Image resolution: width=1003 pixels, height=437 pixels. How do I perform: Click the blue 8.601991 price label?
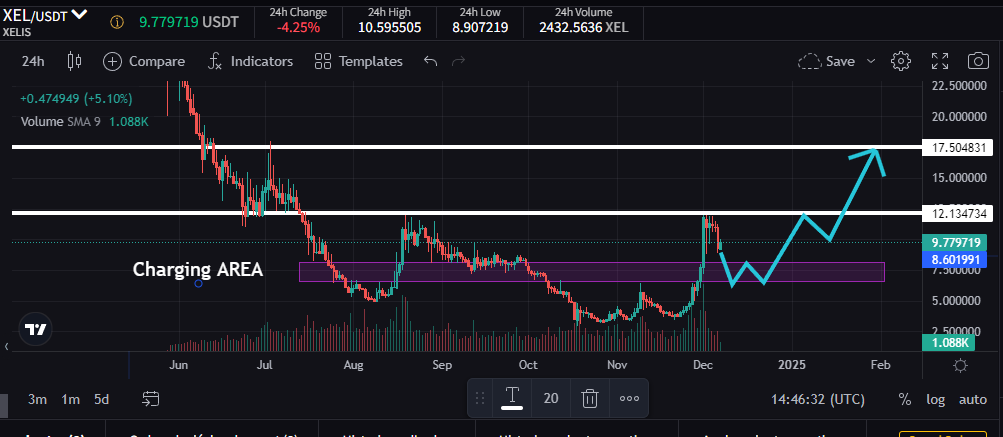956,259
